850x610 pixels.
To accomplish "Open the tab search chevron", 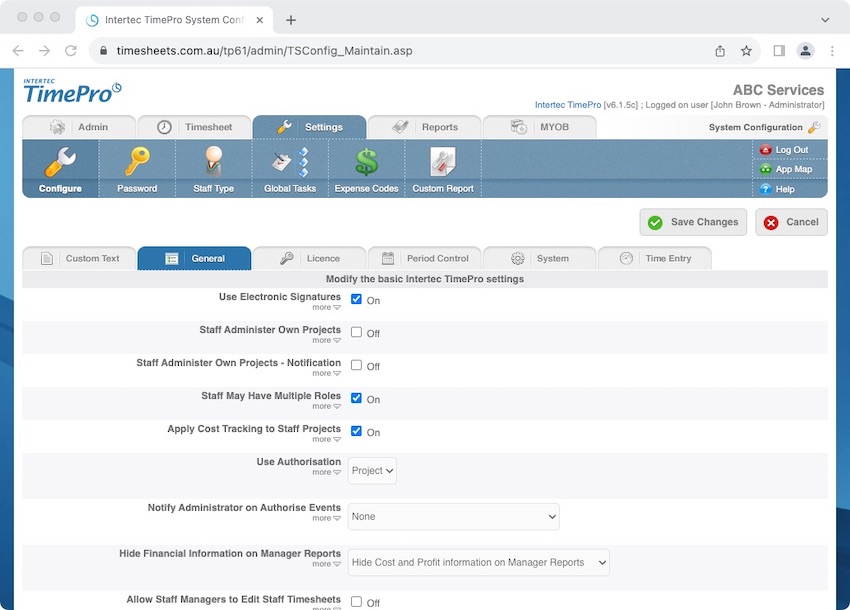I will click(x=825, y=20).
